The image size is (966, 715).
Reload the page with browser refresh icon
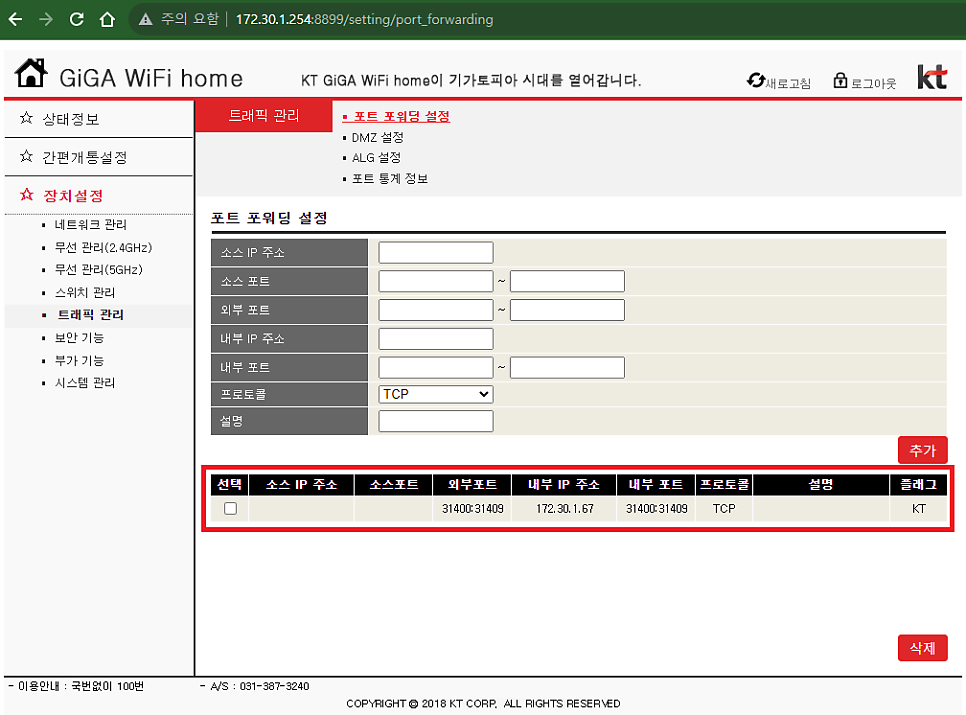click(76, 19)
